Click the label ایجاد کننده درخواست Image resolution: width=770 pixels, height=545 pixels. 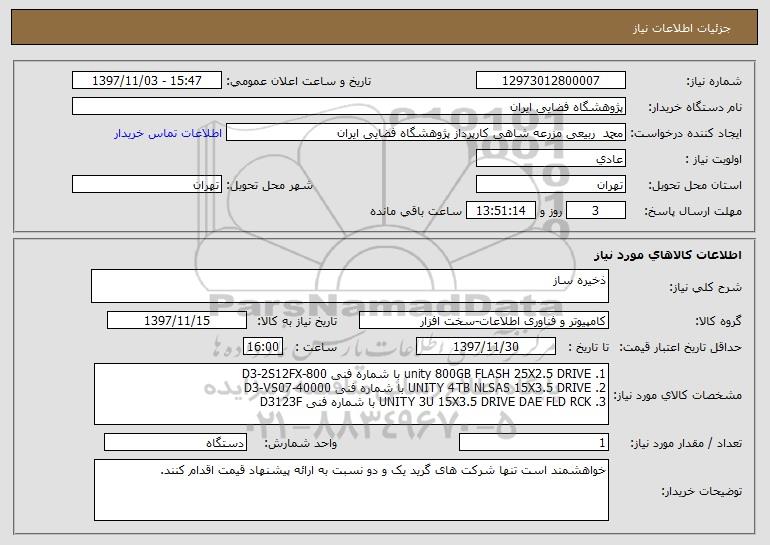686,133
